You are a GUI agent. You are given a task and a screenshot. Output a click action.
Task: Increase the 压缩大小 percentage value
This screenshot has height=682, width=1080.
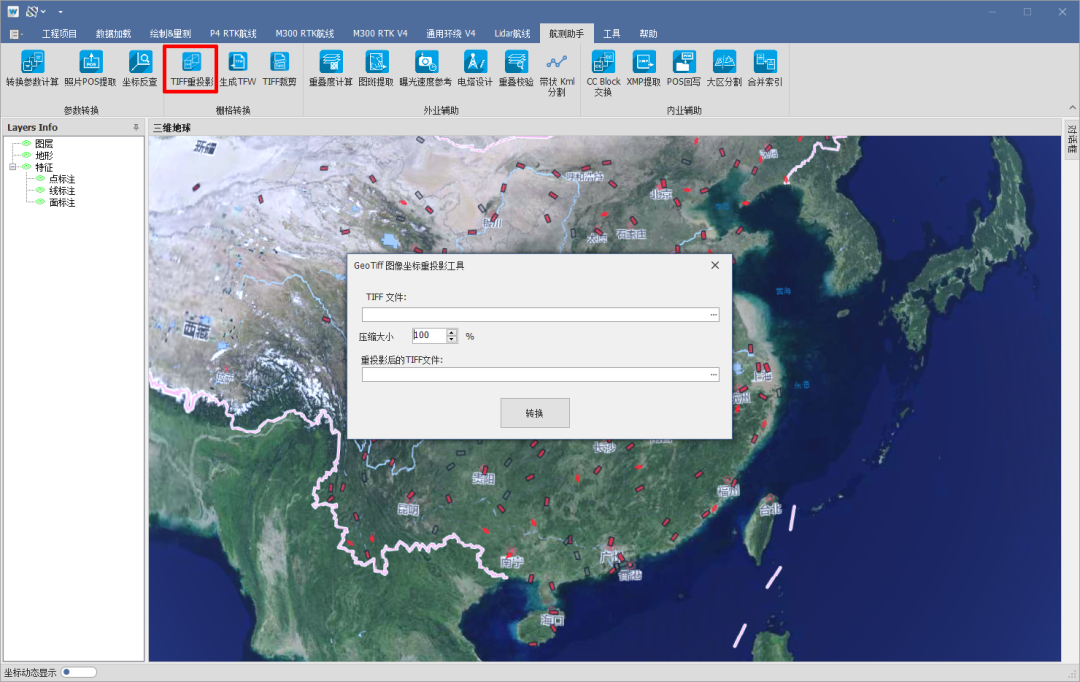[x=452, y=332]
